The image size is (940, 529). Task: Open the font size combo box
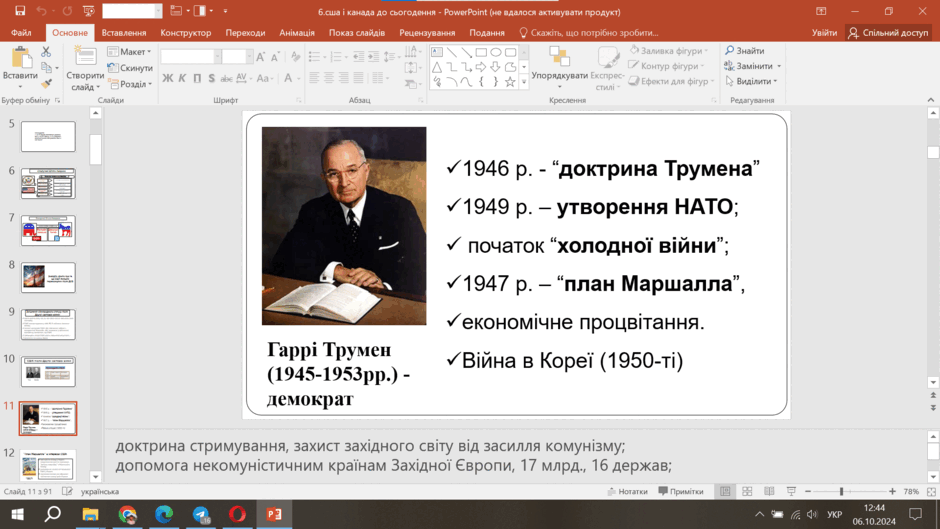[237, 57]
